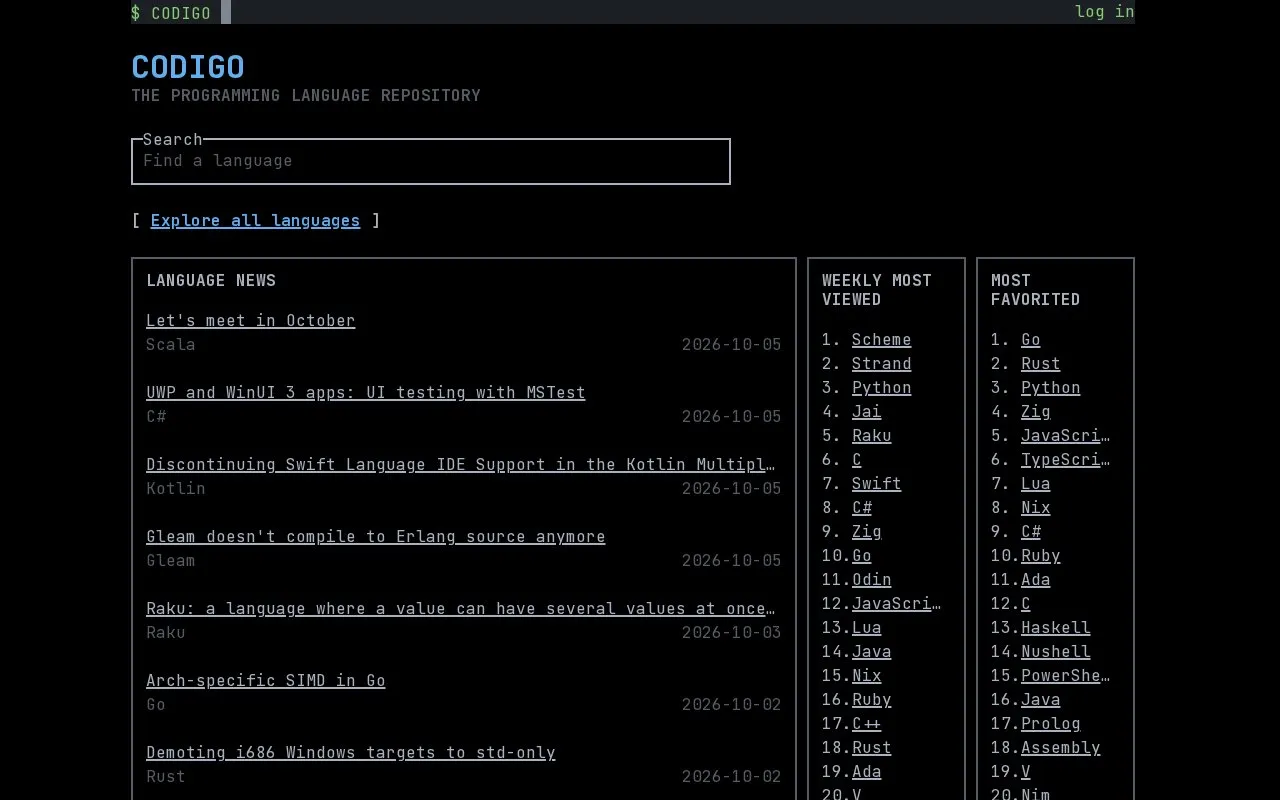The width and height of the screenshot is (1280, 800).
Task: View the Raku several values article
Action: click(x=460, y=608)
